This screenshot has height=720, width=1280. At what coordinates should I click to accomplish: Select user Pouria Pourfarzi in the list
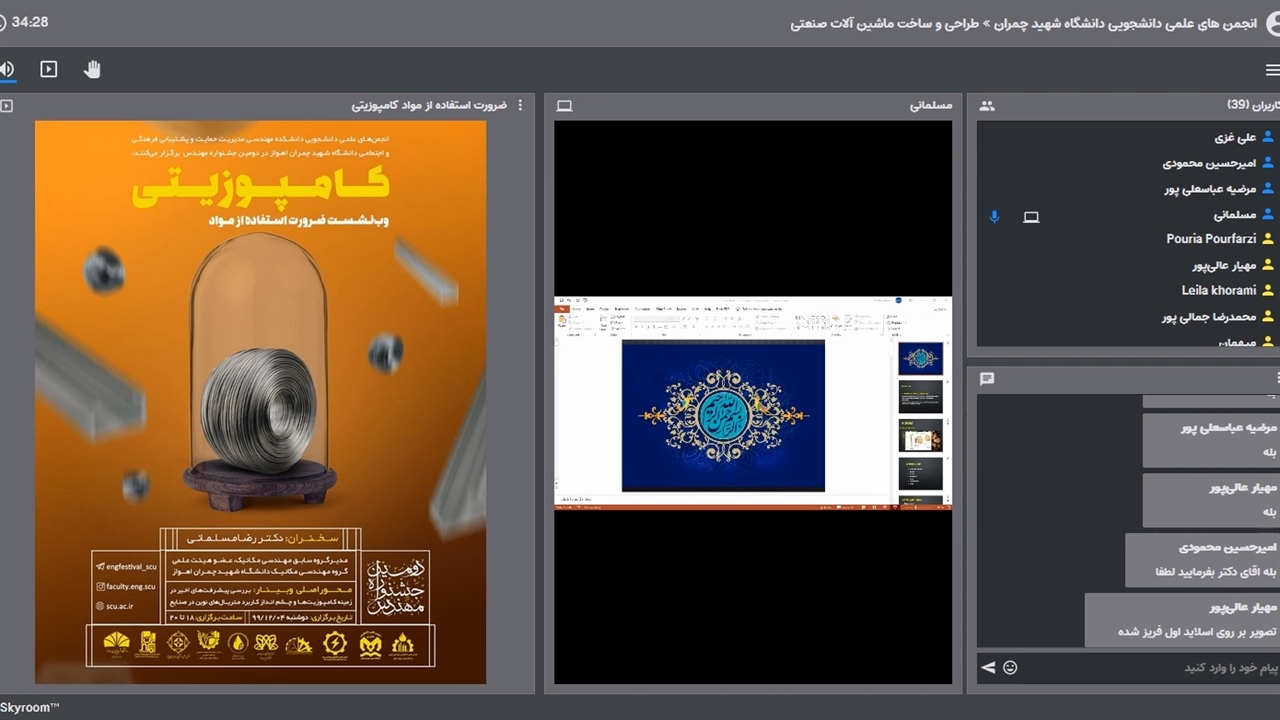pyautogui.click(x=1211, y=239)
